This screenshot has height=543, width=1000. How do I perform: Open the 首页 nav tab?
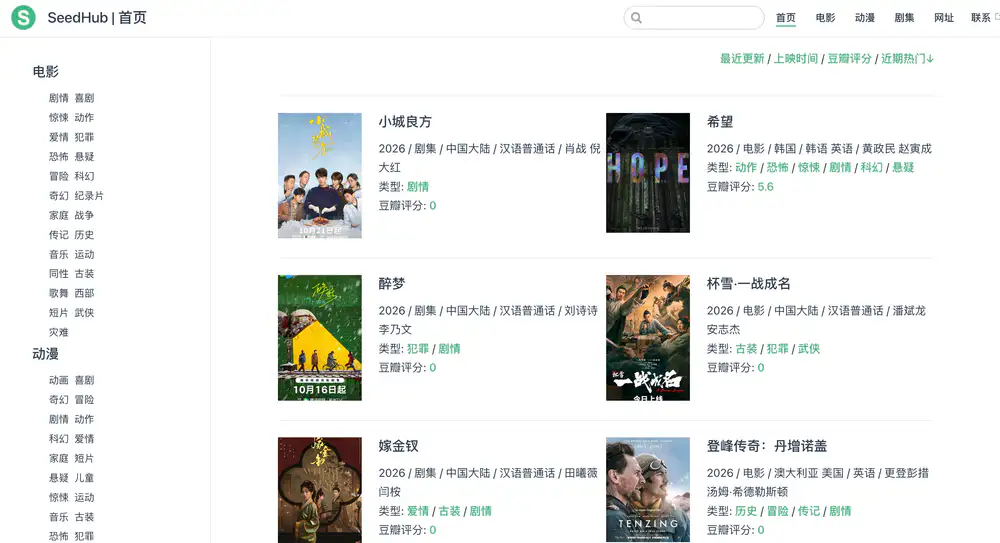(786, 18)
